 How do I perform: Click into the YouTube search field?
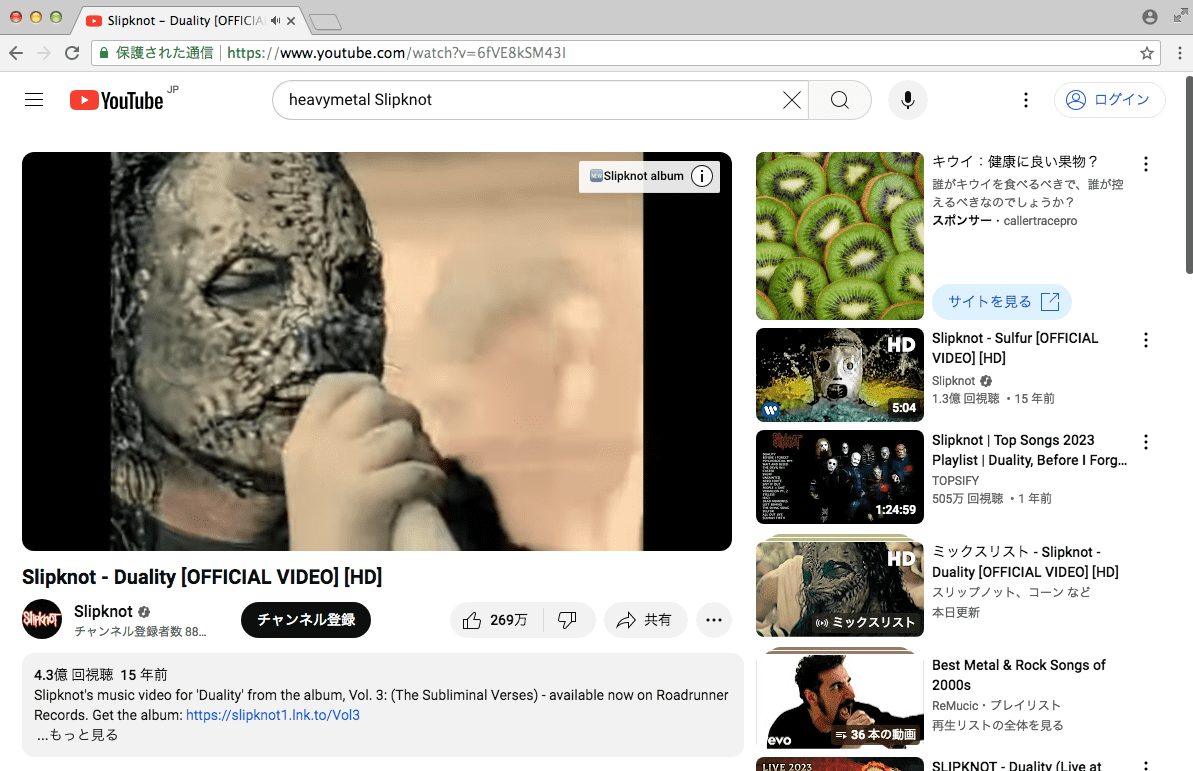(x=531, y=100)
